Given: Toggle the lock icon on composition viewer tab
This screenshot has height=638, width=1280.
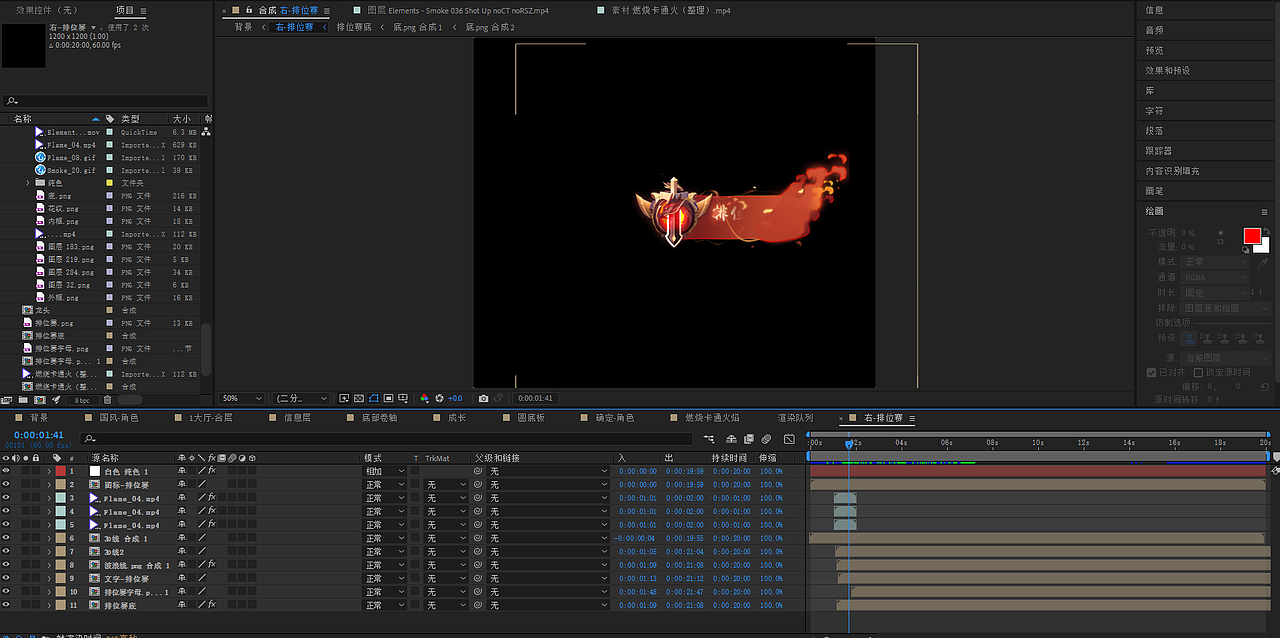Looking at the screenshot, I should 248,10.
